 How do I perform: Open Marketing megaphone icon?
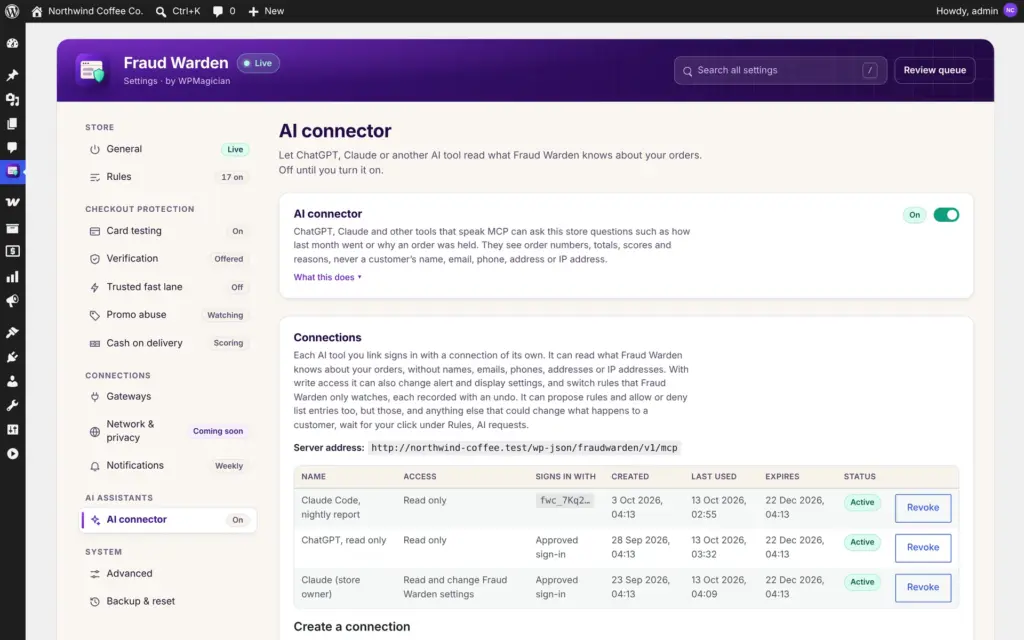(x=12, y=301)
